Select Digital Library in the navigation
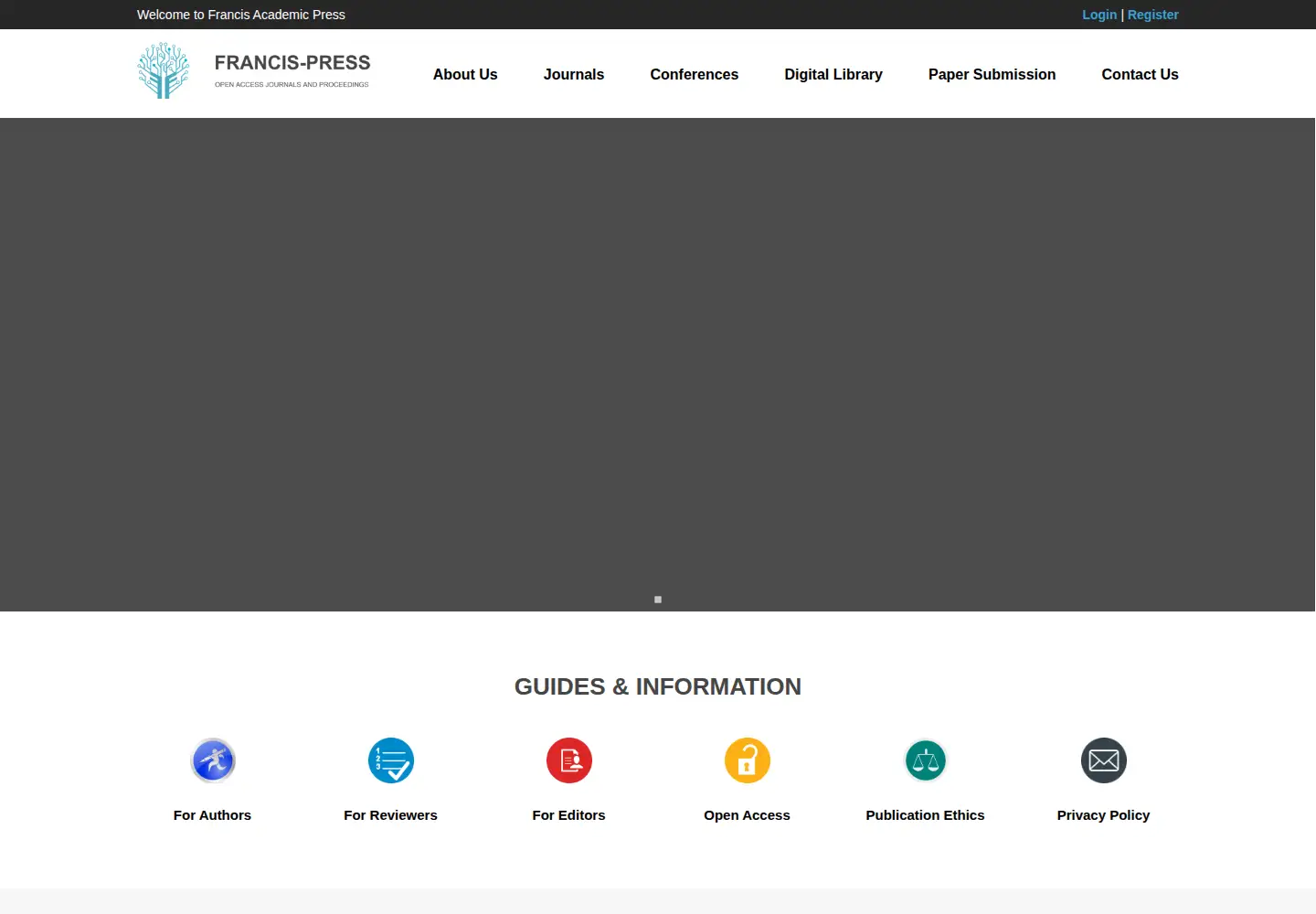Image resolution: width=1316 pixels, height=914 pixels. pyautogui.click(x=833, y=74)
